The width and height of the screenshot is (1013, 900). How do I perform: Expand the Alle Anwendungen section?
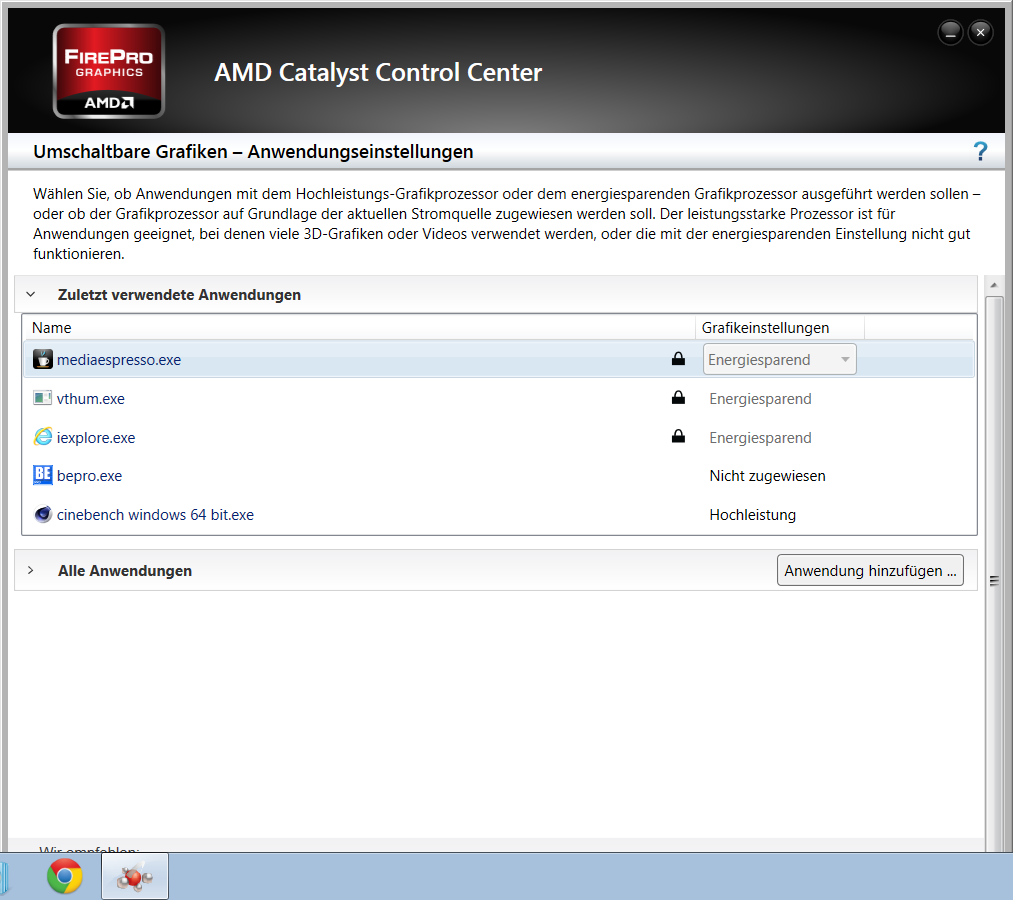[30, 570]
